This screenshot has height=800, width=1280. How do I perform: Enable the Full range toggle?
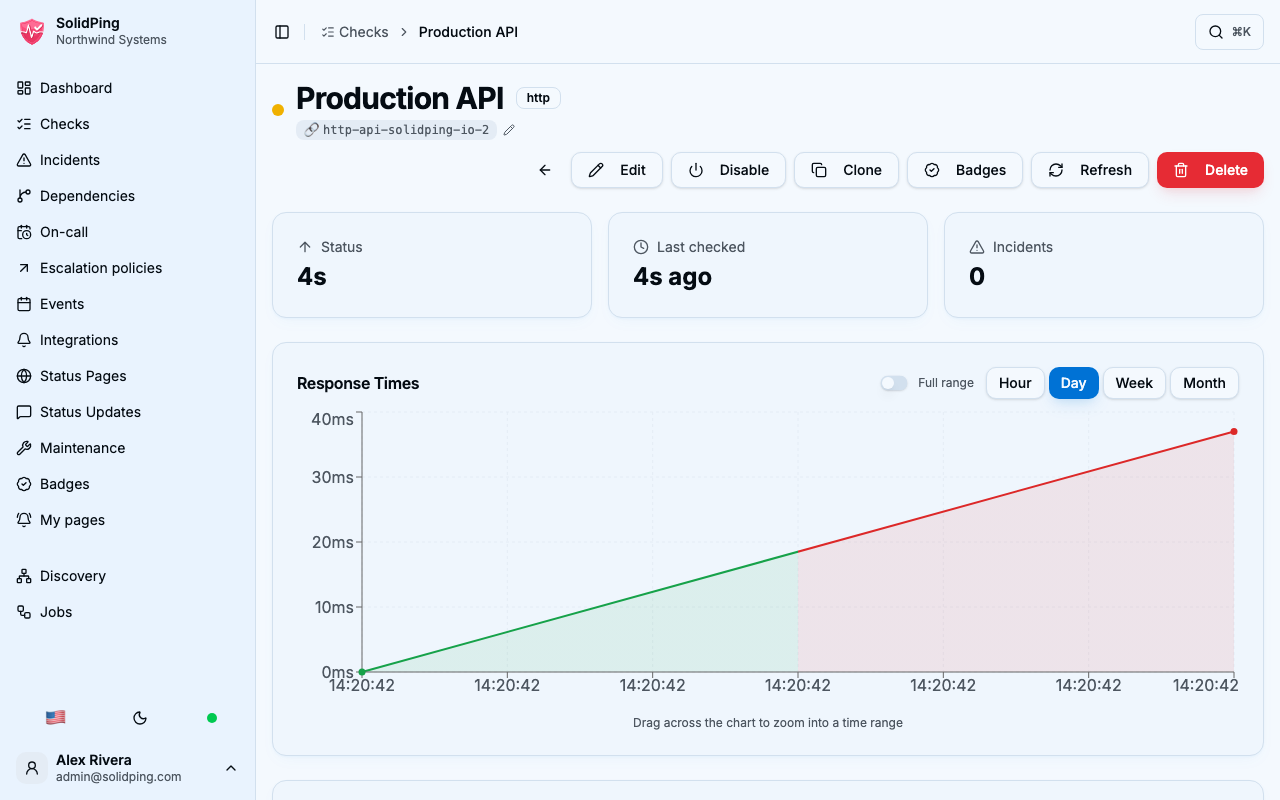pos(894,383)
